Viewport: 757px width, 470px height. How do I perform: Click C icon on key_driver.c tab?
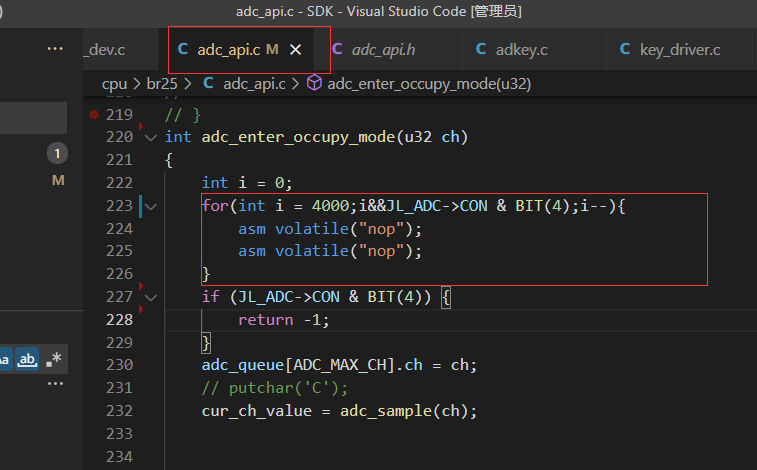tap(625, 49)
